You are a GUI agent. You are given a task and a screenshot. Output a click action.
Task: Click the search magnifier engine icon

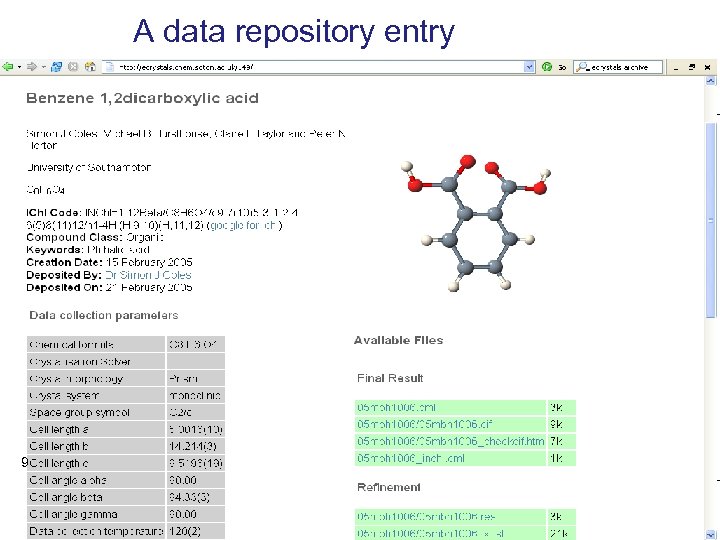(x=582, y=67)
